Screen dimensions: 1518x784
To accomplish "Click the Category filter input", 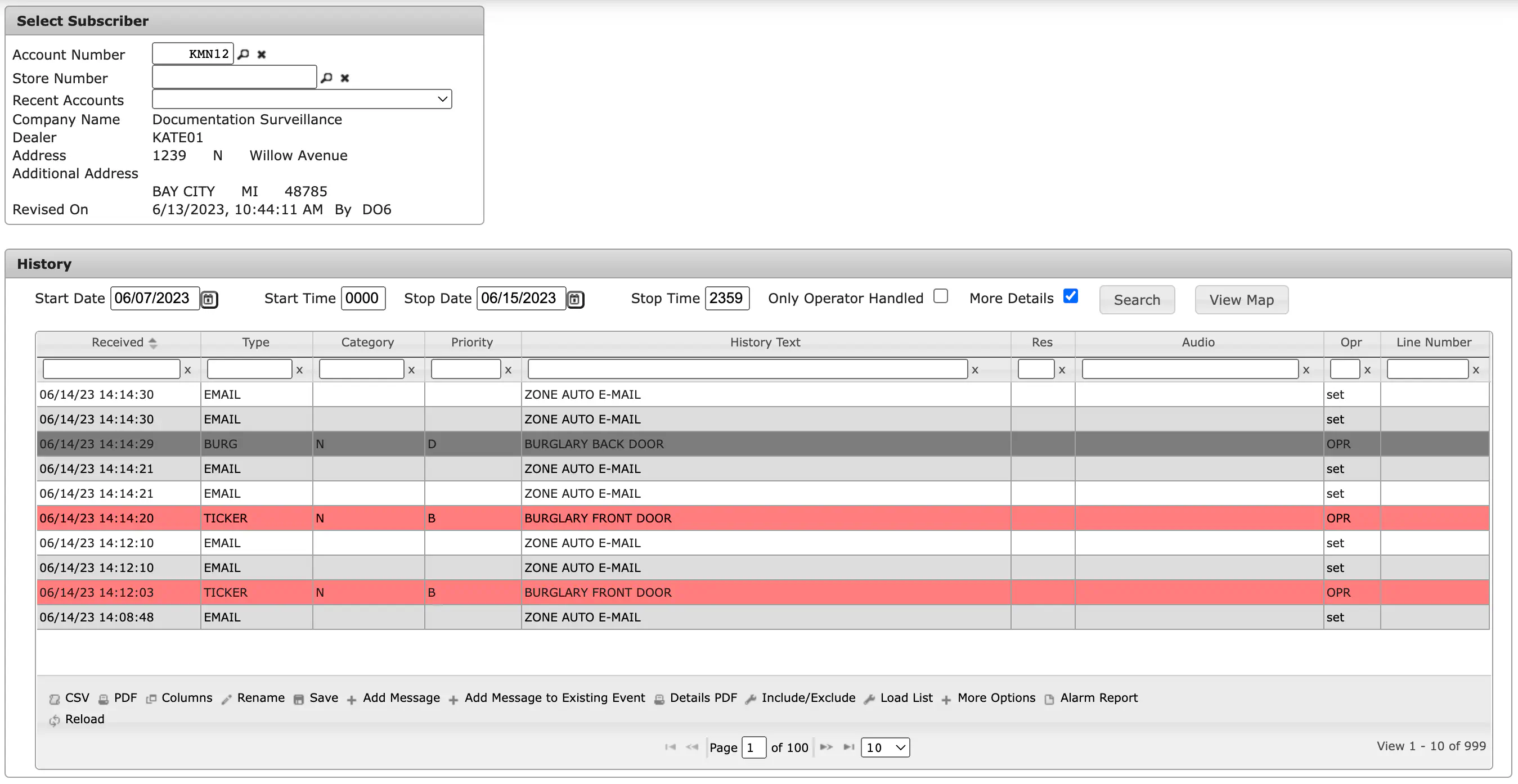I will point(361,370).
